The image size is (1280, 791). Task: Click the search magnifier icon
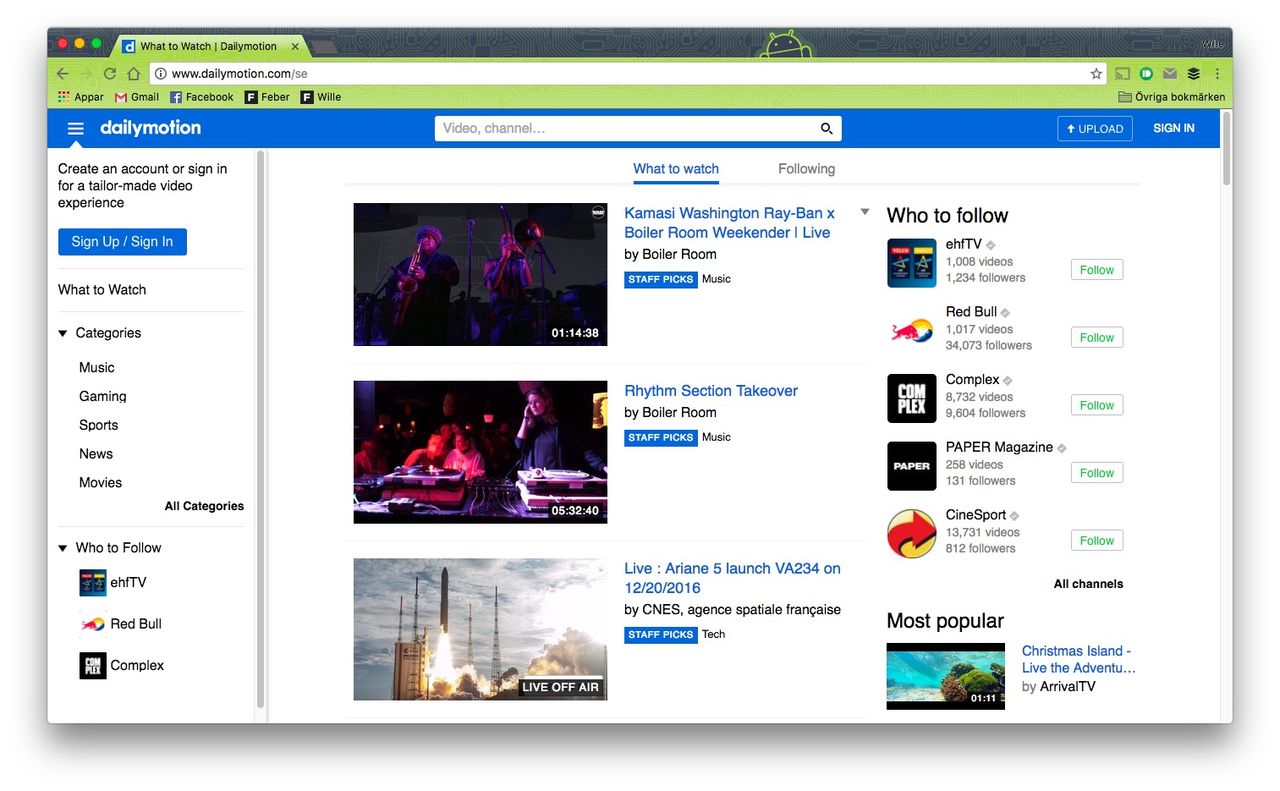coord(827,128)
